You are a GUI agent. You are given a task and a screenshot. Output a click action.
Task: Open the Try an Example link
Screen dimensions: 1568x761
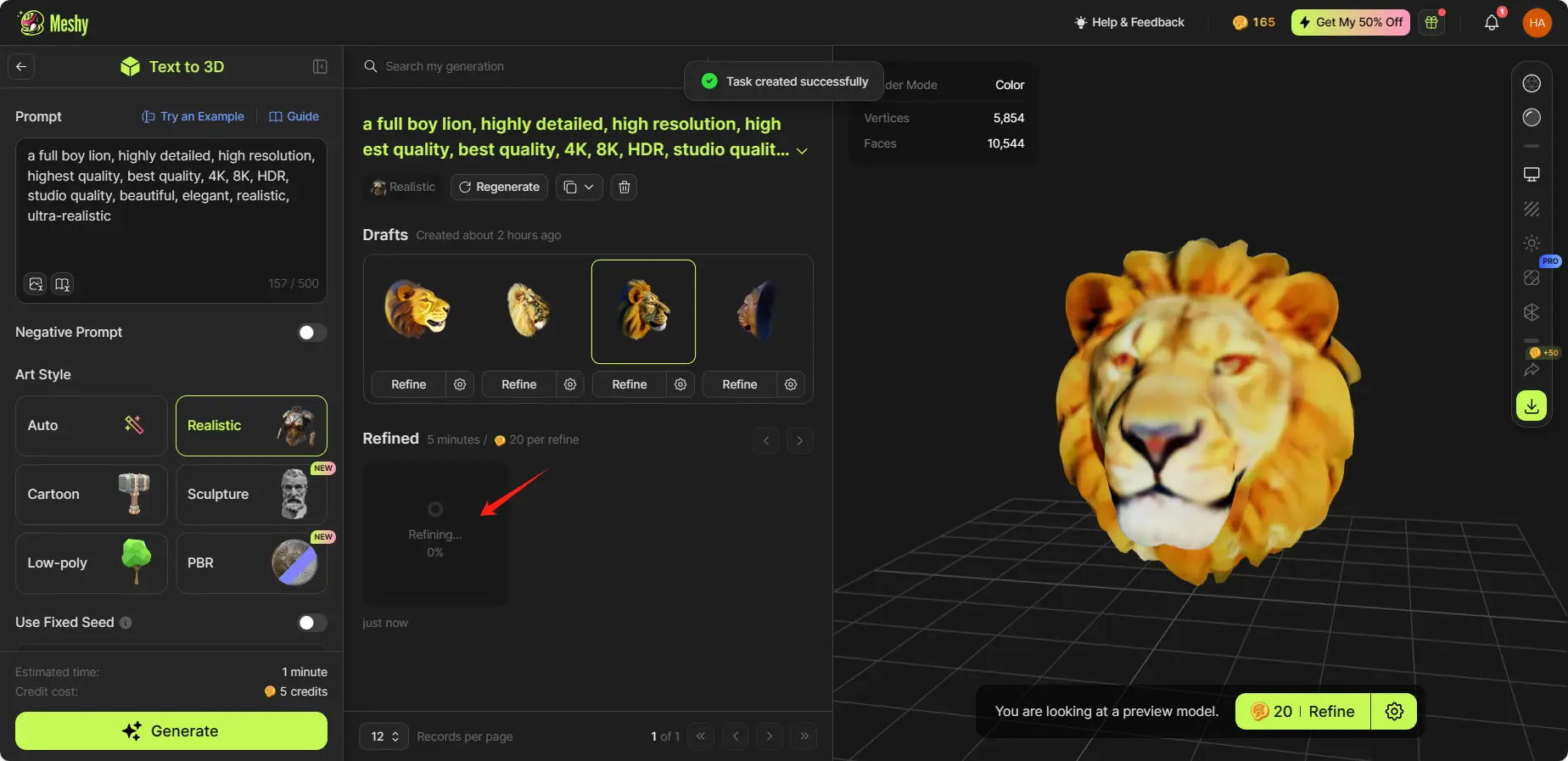click(193, 116)
